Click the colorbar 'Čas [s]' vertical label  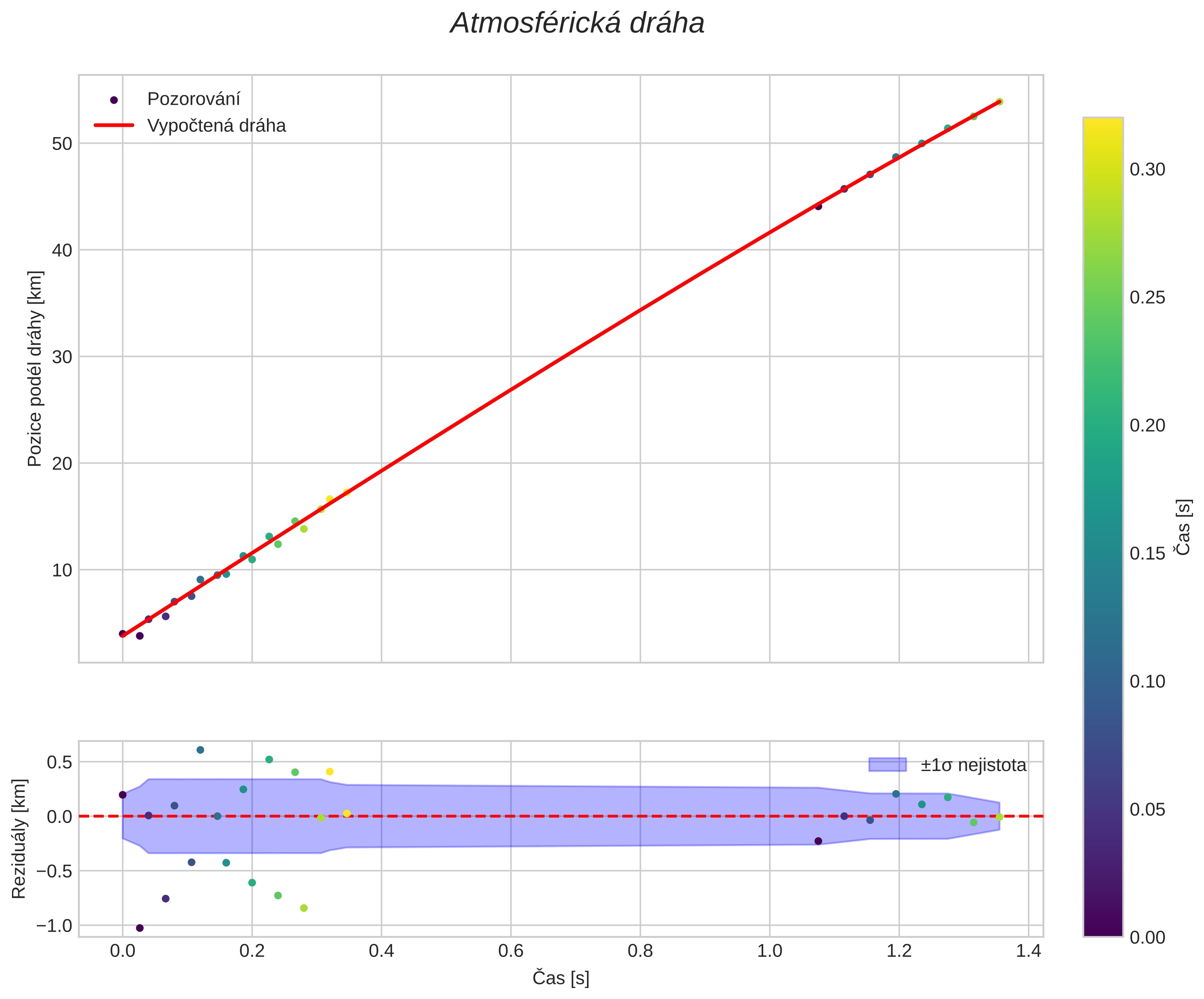1183,527
